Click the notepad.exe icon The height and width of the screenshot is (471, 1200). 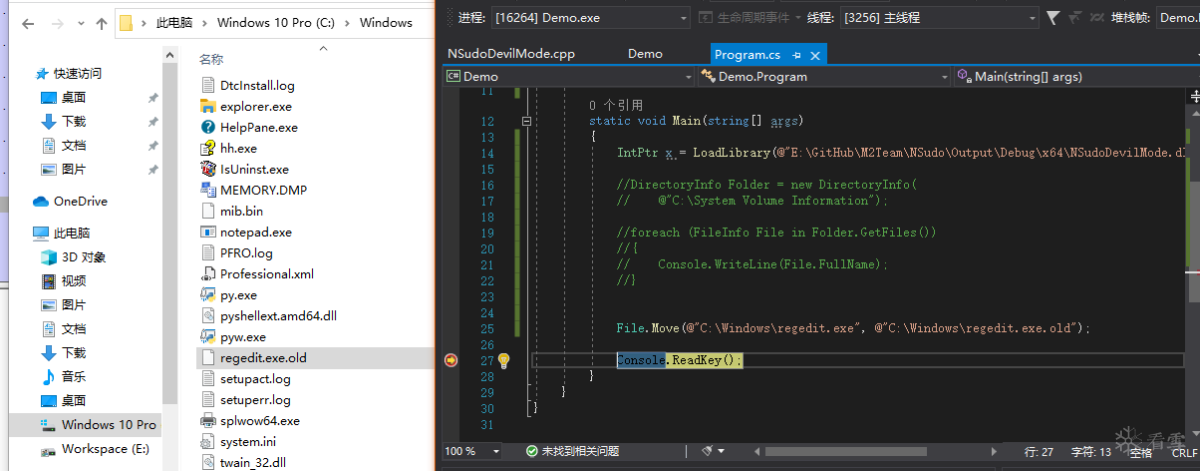[208, 232]
